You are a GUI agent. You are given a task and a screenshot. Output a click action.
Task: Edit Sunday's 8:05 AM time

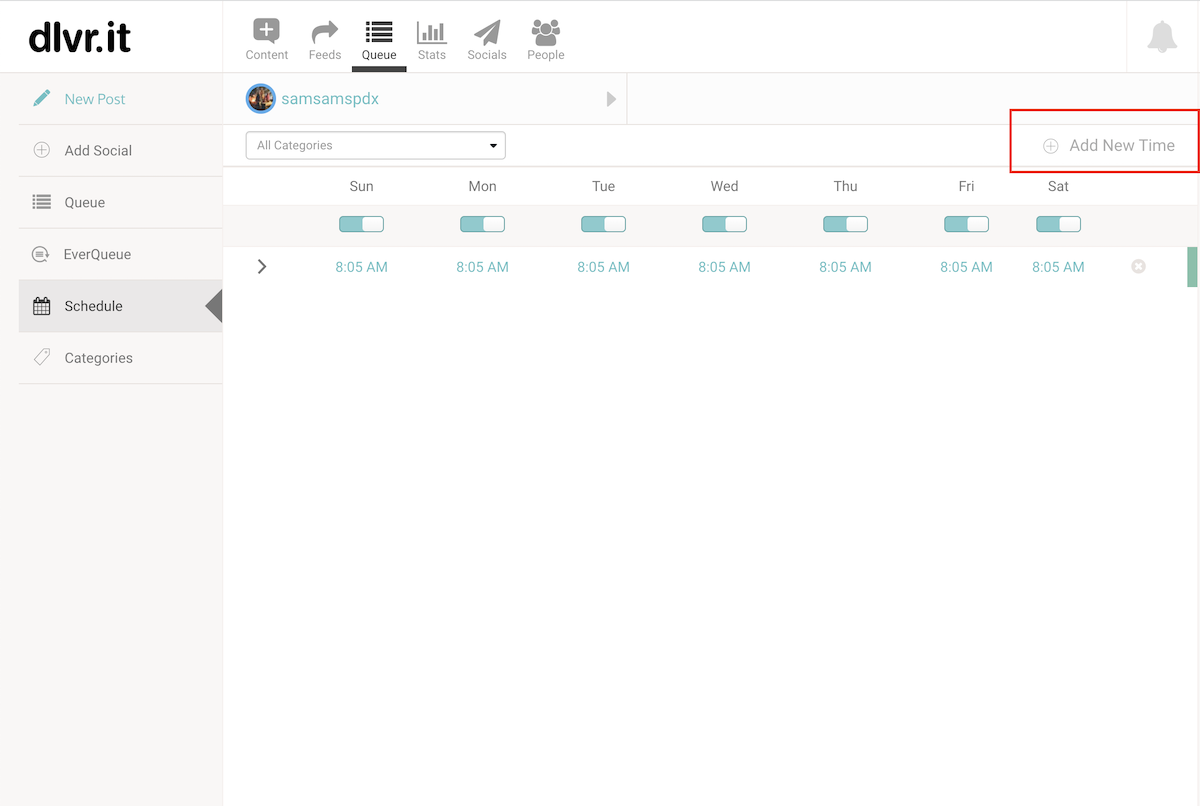361,267
